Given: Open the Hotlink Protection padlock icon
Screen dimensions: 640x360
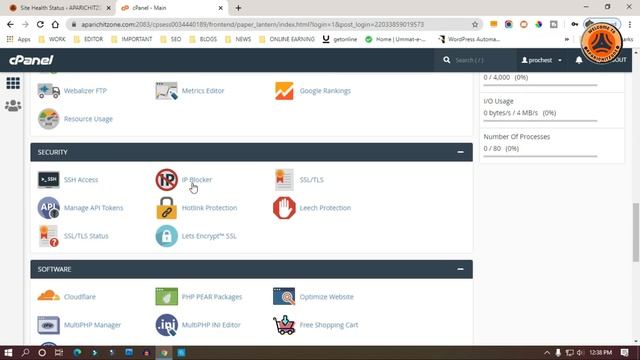Looking at the screenshot, I should [x=167, y=208].
